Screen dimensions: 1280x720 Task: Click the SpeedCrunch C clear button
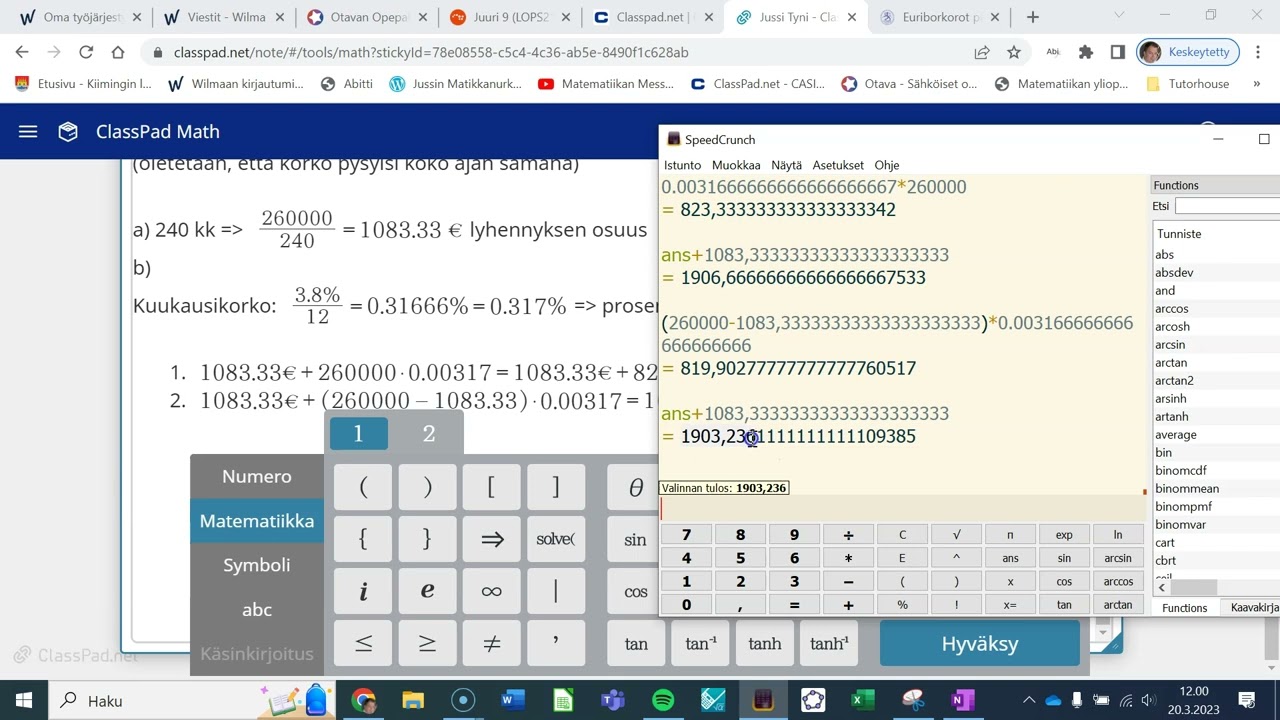click(x=902, y=534)
